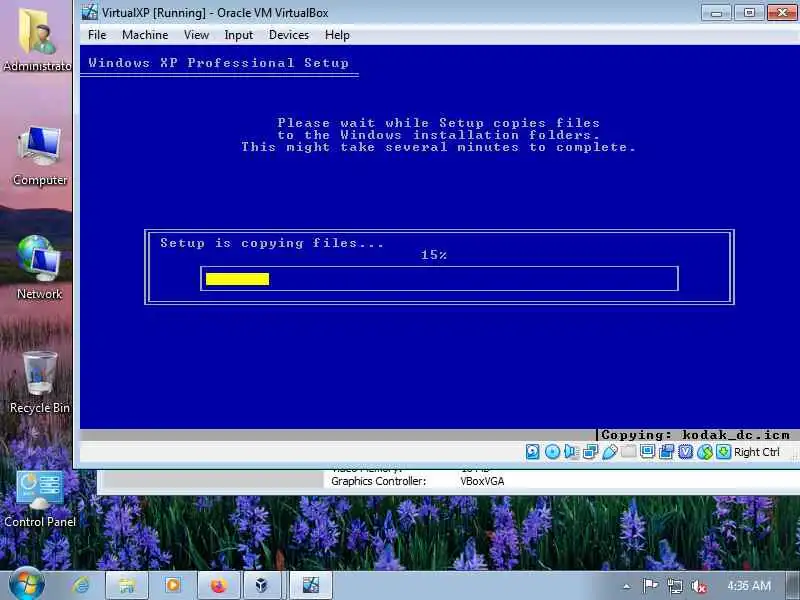Open the Help menu
This screenshot has width=800, height=600.
(x=337, y=35)
